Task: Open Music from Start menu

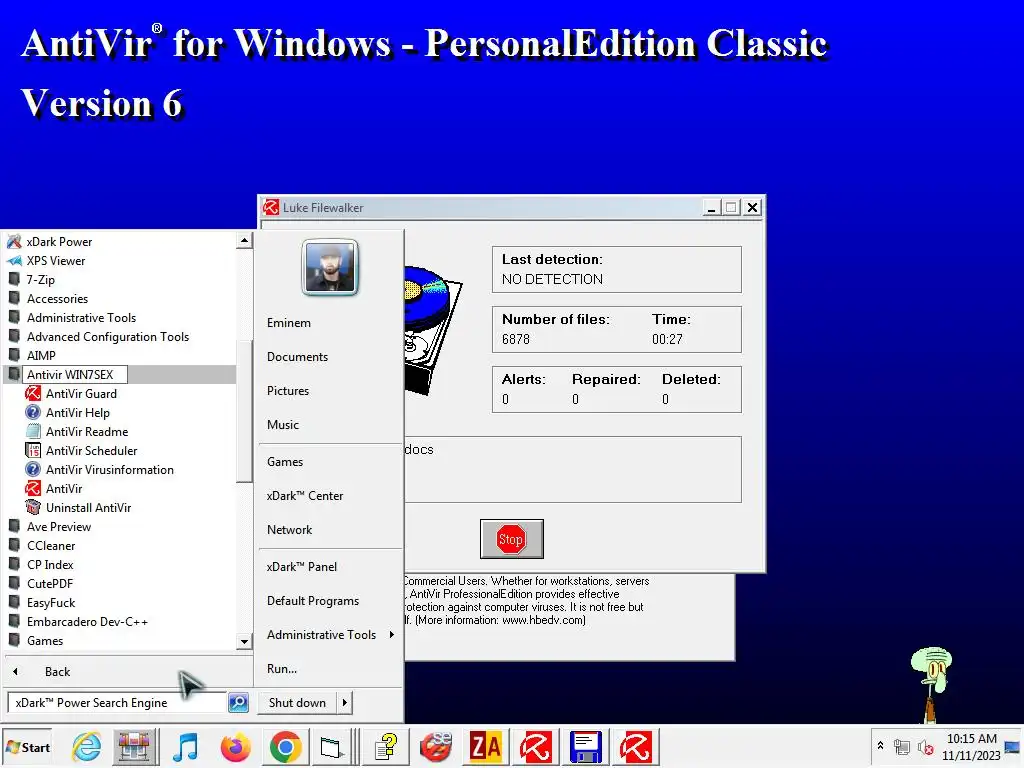Action: [x=283, y=424]
